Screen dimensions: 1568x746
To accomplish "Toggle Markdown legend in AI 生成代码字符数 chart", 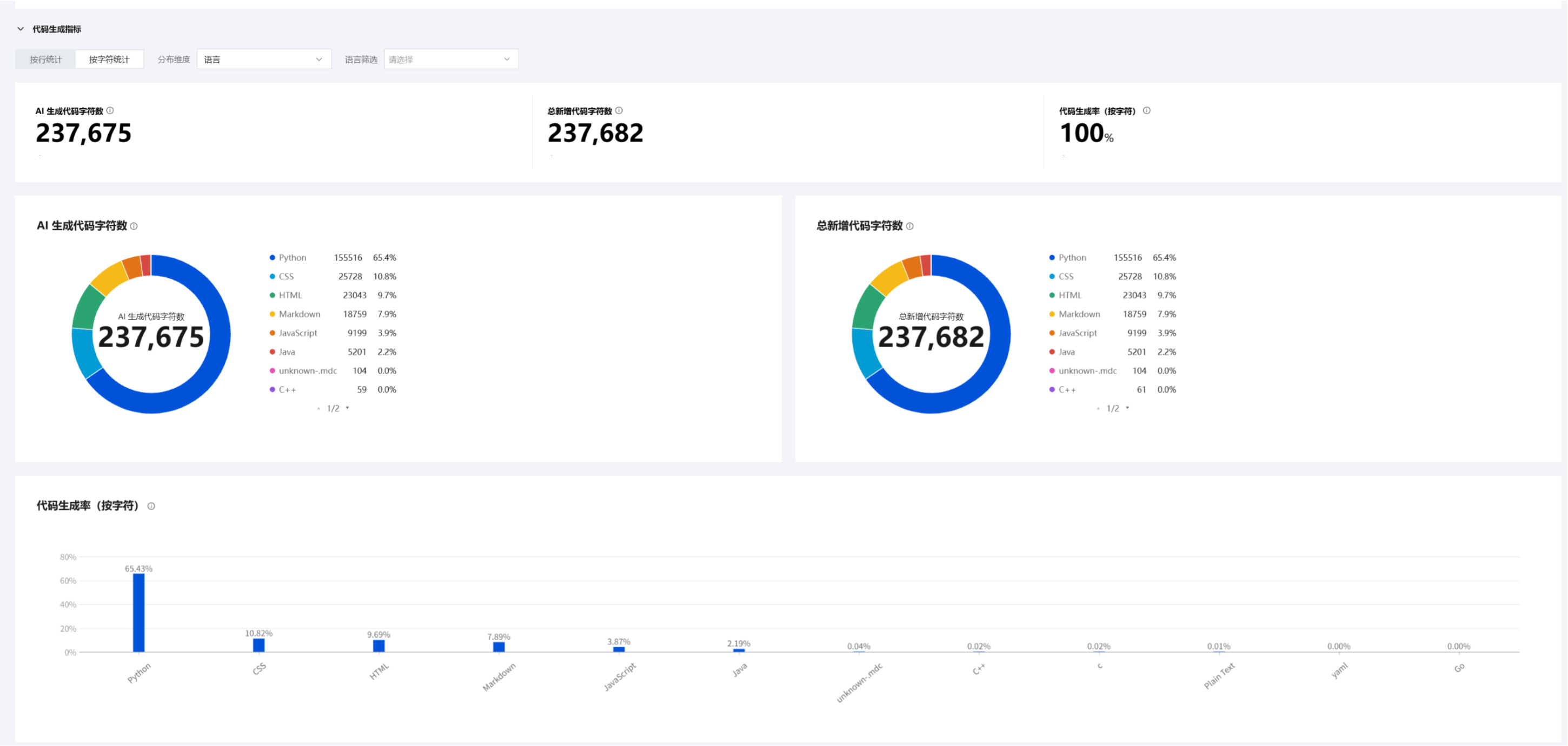I will click(333, 314).
